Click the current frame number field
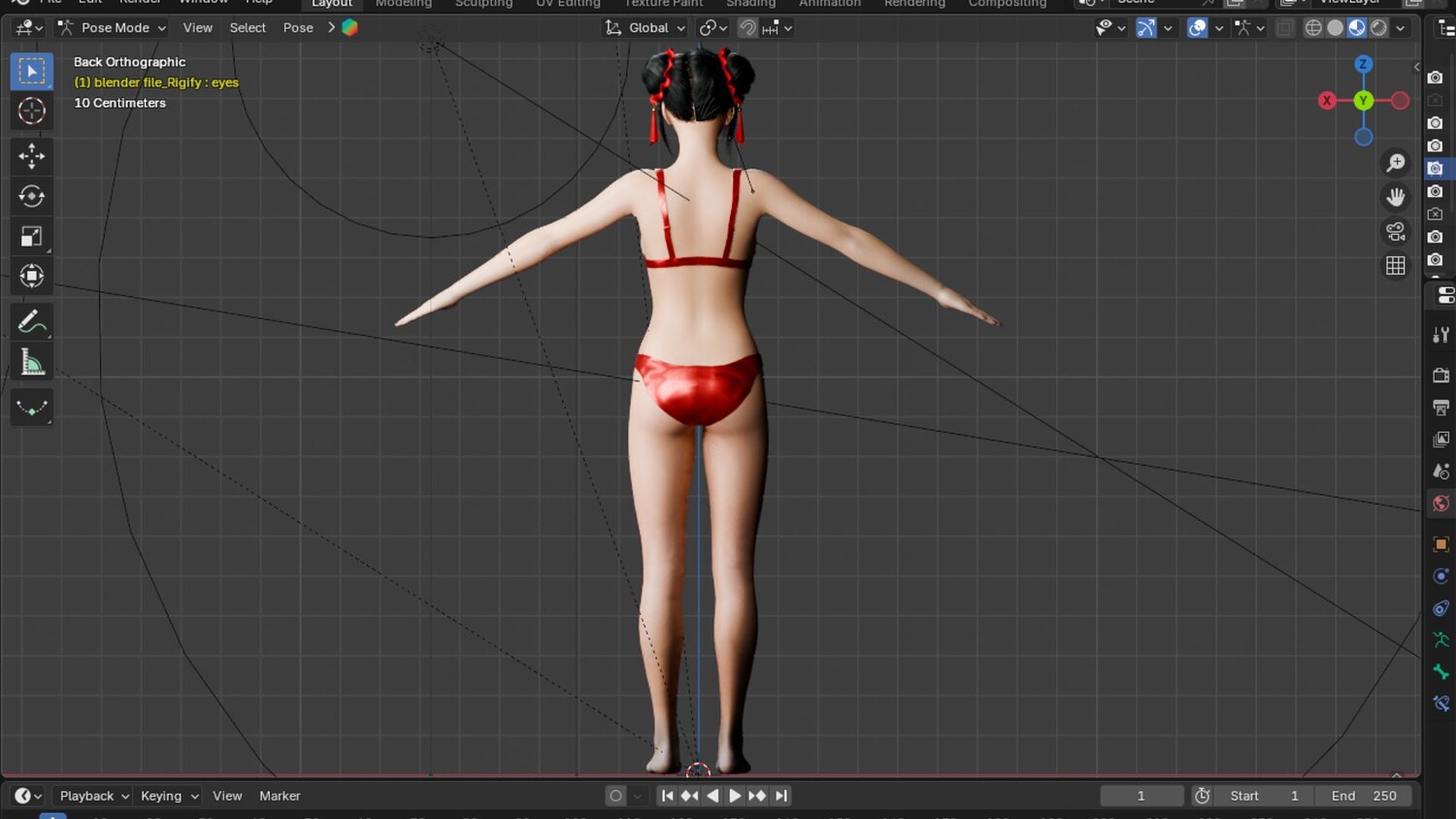Screen dimensions: 1456x819 pyautogui.click(x=1142, y=796)
